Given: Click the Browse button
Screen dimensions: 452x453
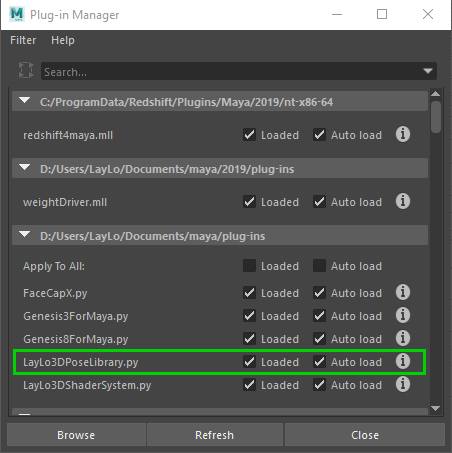Looking at the screenshot, I should coord(76,435).
